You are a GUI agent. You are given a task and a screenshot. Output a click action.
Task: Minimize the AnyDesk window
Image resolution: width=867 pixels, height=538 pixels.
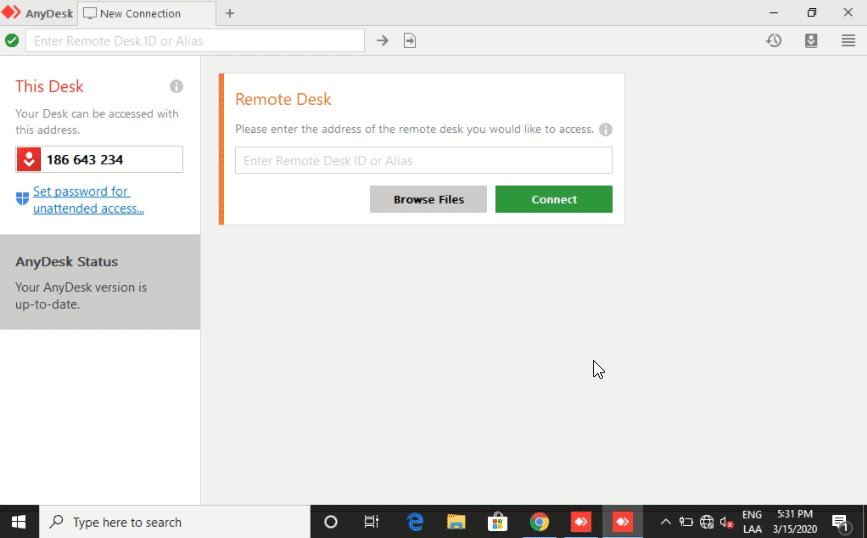(x=774, y=13)
